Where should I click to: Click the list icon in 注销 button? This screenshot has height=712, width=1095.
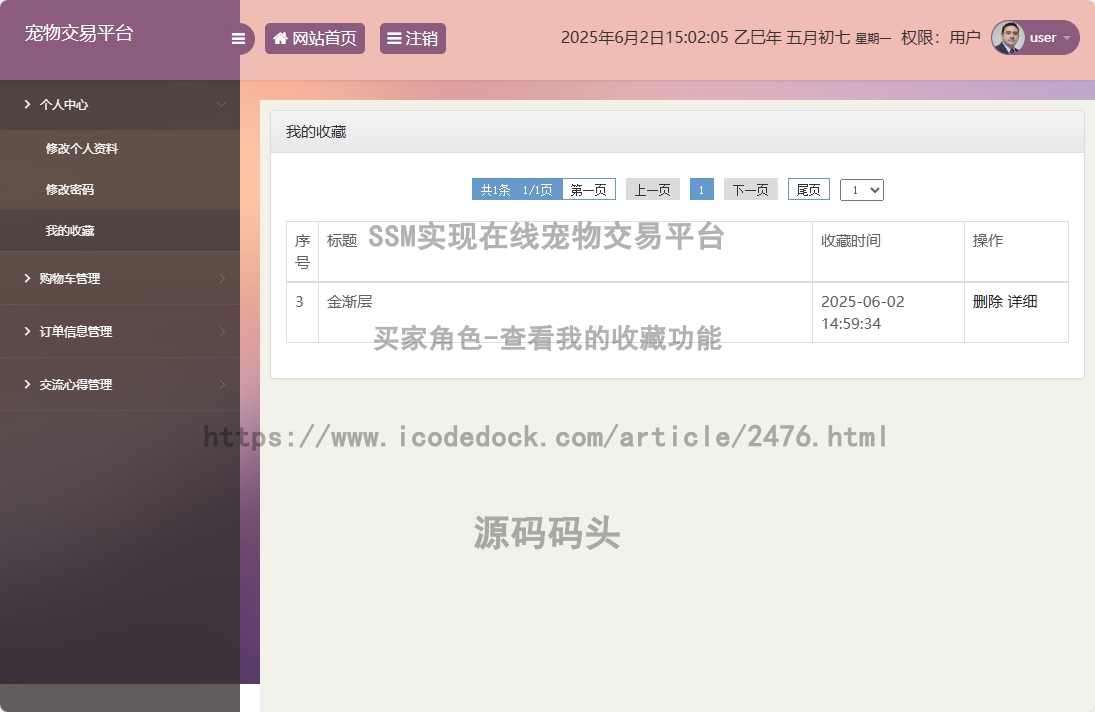click(x=395, y=38)
